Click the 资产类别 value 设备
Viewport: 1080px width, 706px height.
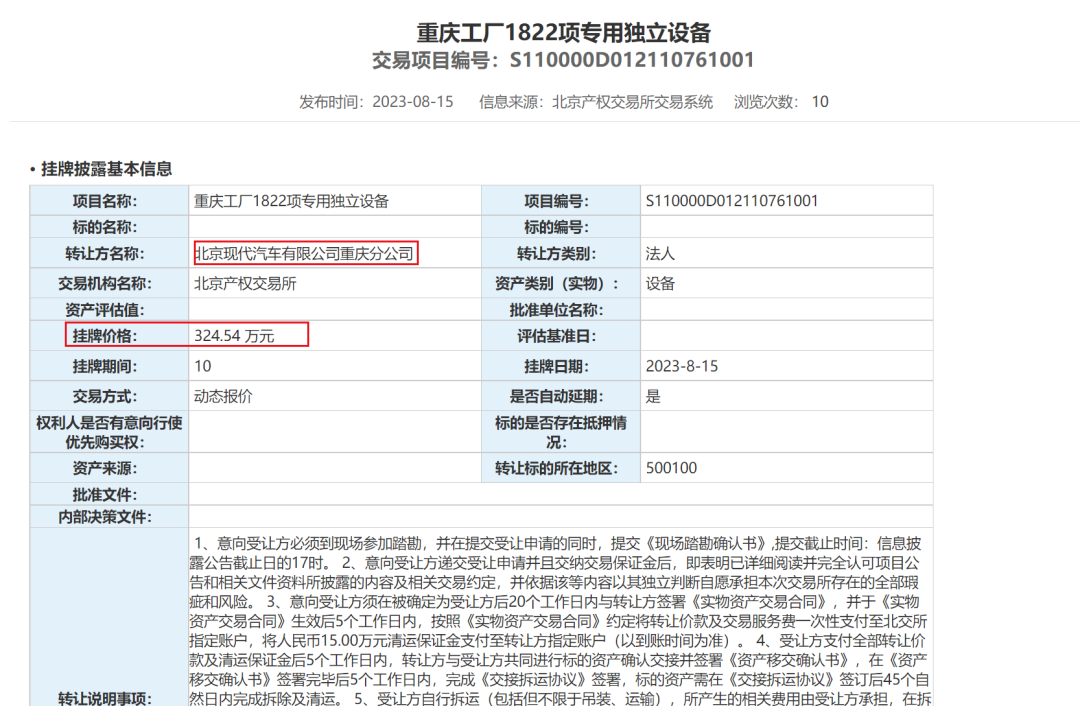tap(660, 284)
